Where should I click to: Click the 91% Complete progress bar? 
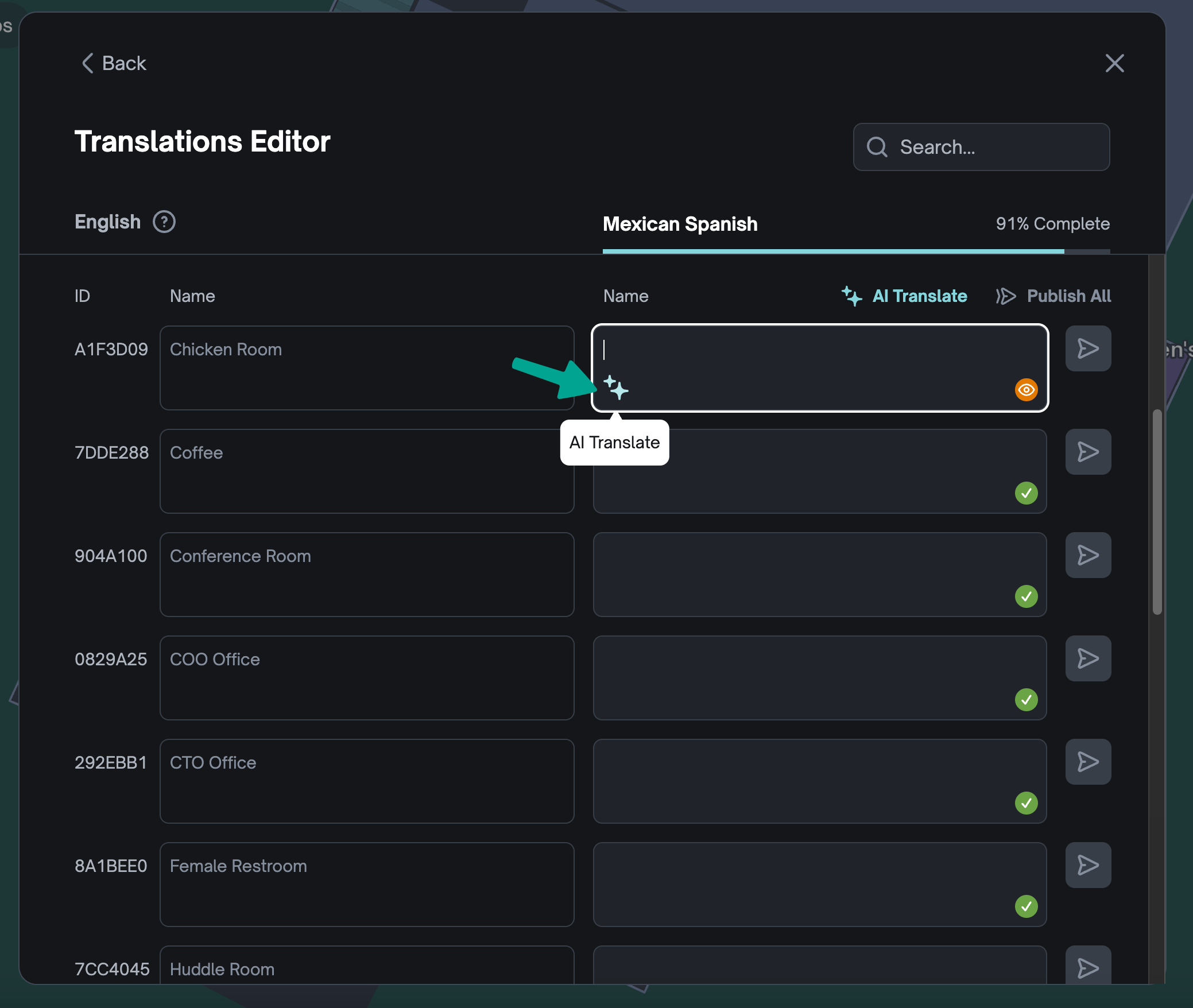coord(856,251)
